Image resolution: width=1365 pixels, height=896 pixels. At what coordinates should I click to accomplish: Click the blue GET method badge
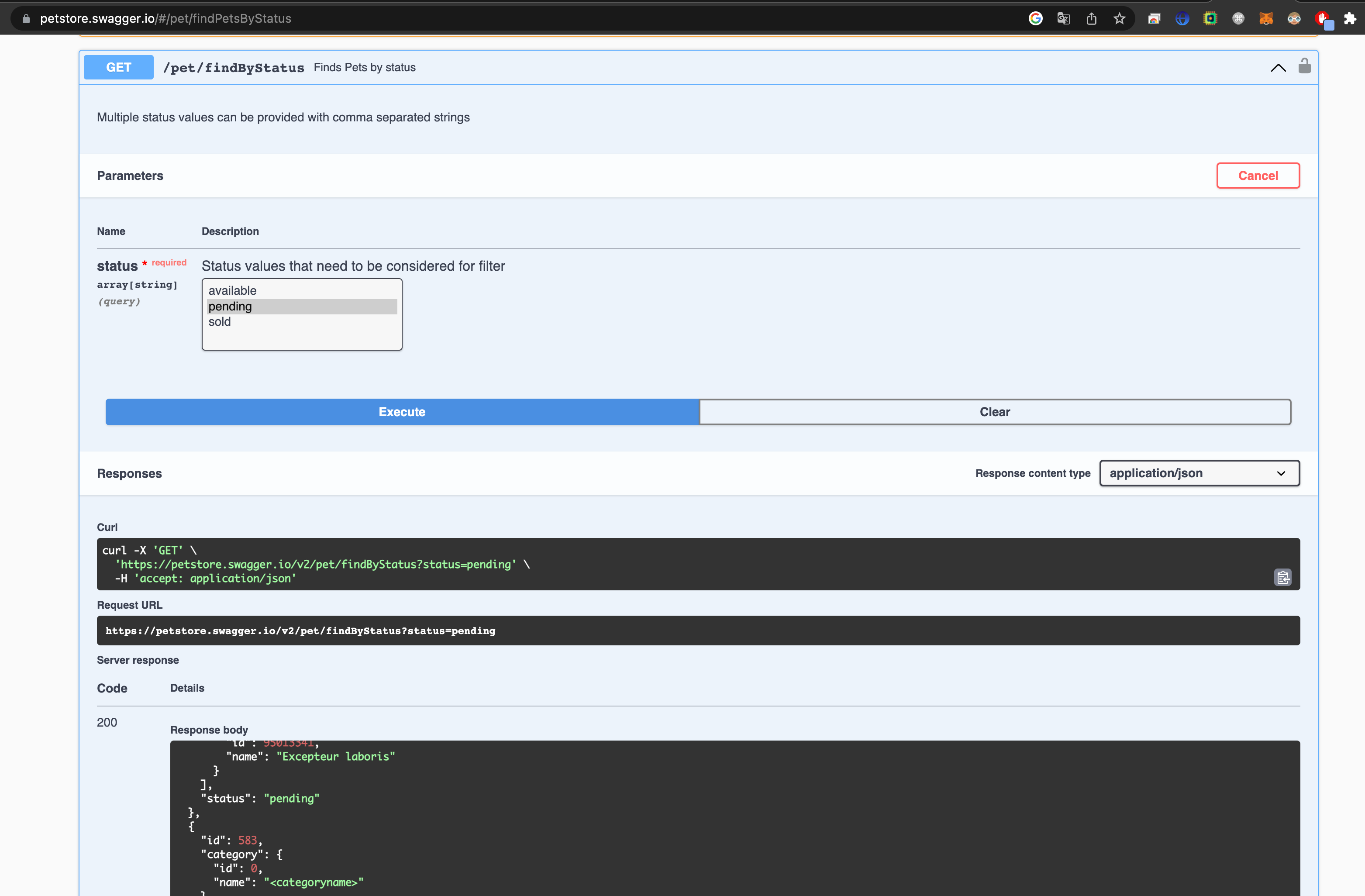coord(119,68)
